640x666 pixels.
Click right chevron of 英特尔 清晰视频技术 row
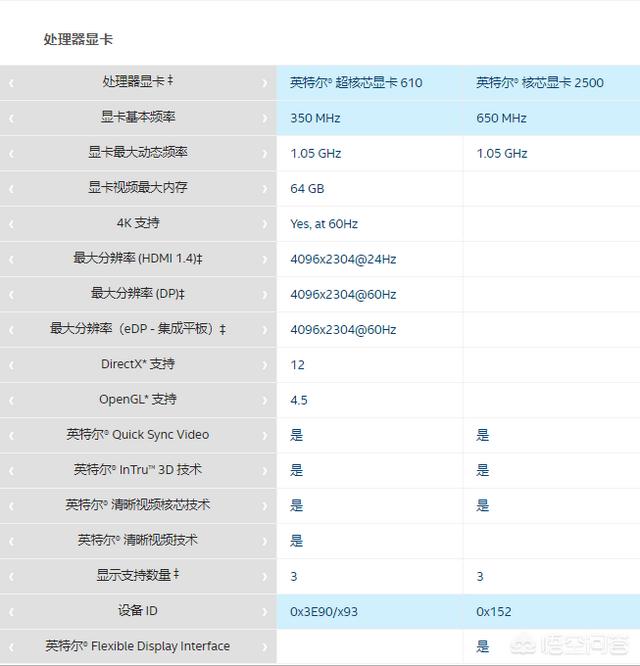pos(265,542)
